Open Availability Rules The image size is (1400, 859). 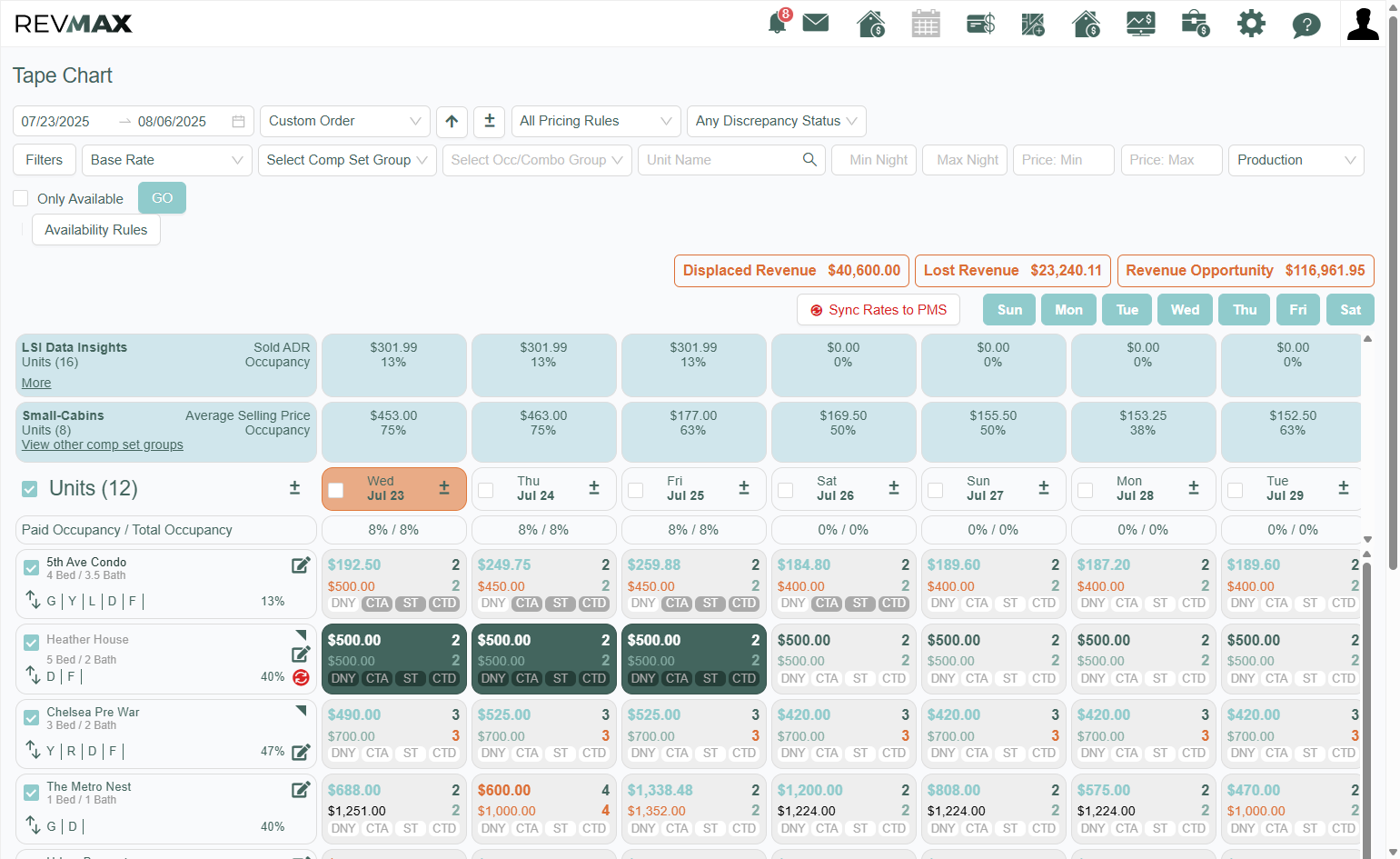coord(96,230)
